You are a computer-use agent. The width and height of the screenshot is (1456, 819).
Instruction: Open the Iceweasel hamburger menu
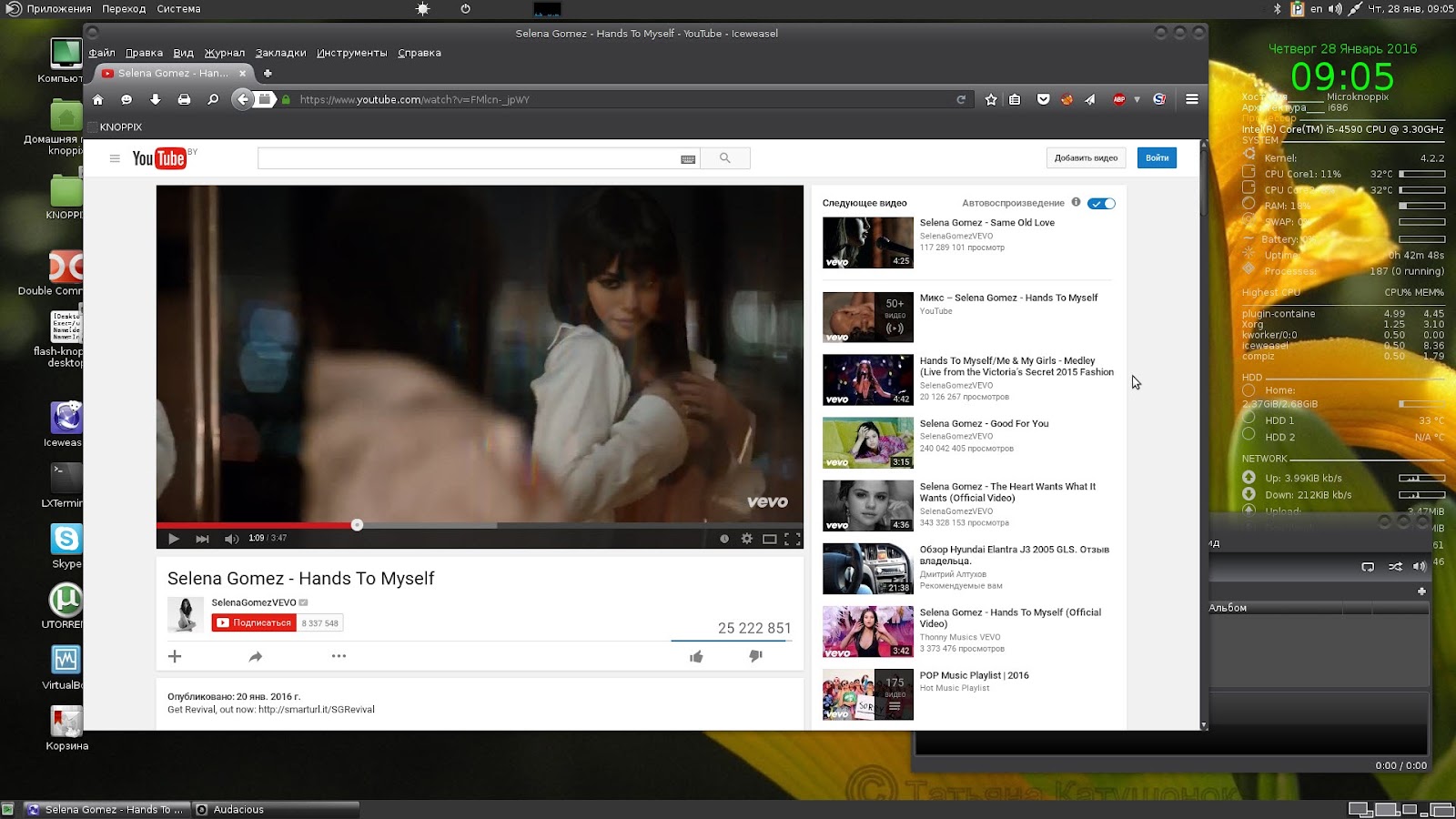[x=1192, y=99]
